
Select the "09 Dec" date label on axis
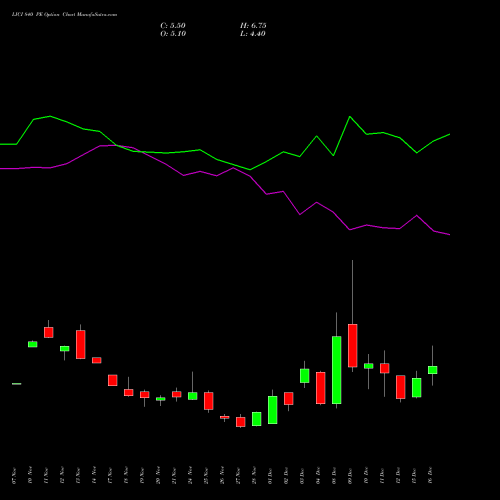(350, 476)
